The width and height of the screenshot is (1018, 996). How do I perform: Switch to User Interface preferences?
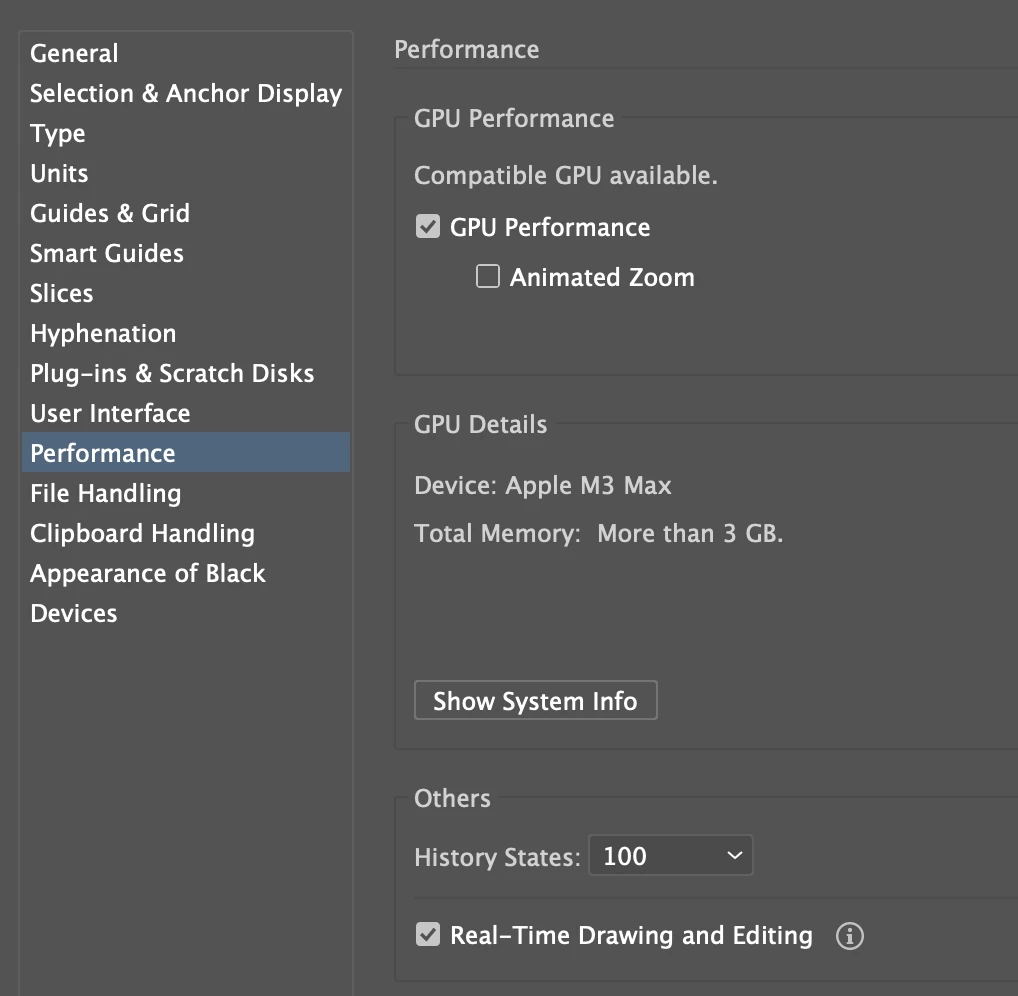[110, 413]
